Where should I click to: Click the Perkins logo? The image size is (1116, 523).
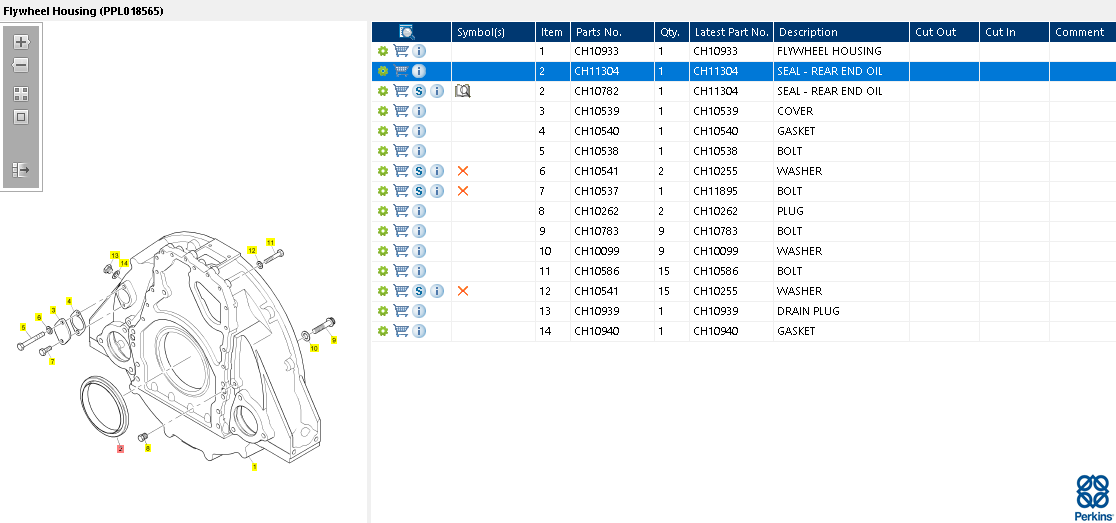[x=1091, y=495]
